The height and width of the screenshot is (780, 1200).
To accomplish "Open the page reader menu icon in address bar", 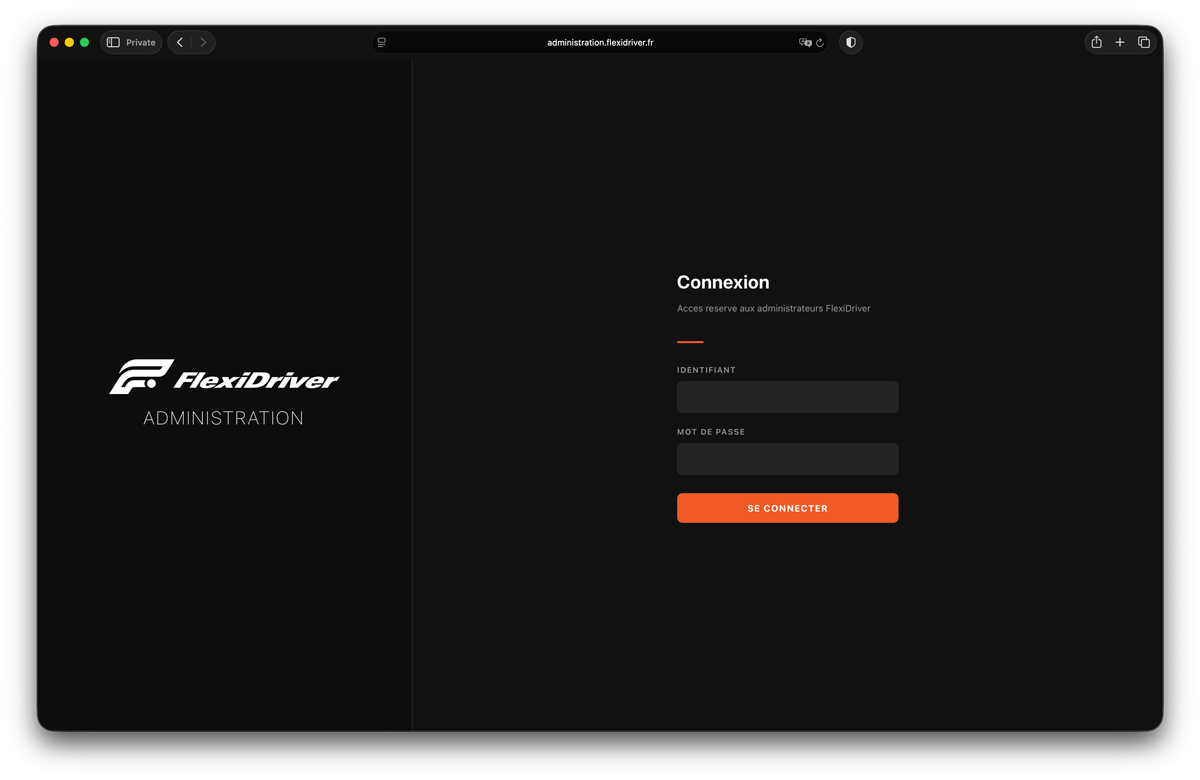I will [382, 42].
